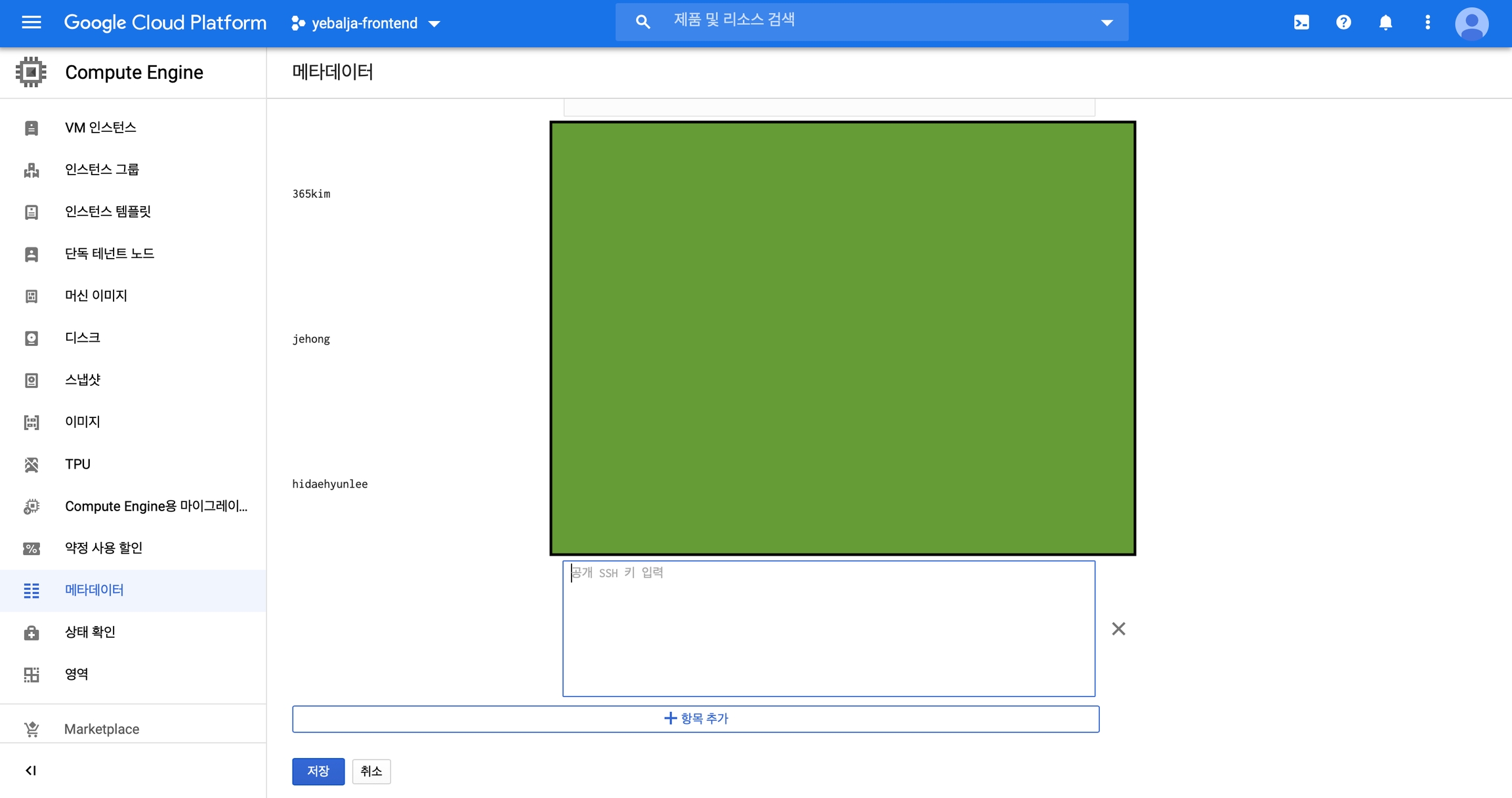Click the 저장 save button

click(x=318, y=771)
